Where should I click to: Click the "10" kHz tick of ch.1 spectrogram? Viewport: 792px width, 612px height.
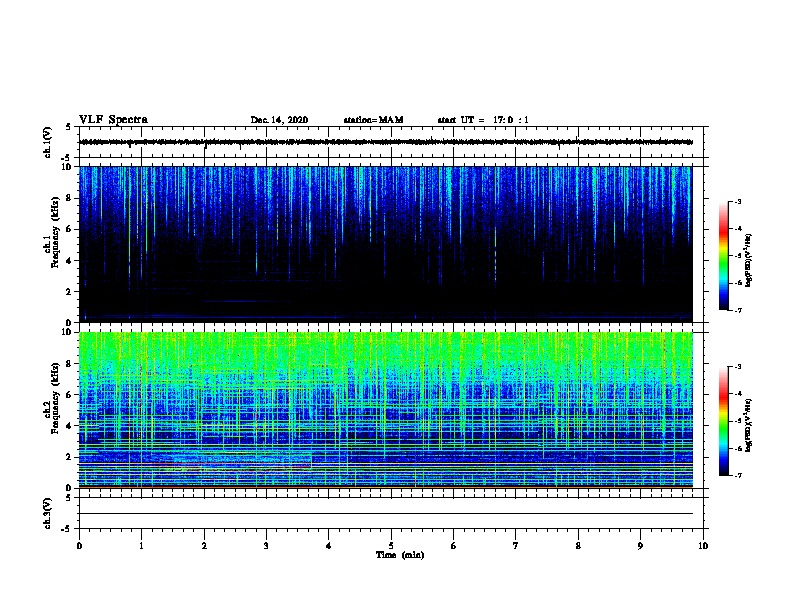click(x=68, y=167)
